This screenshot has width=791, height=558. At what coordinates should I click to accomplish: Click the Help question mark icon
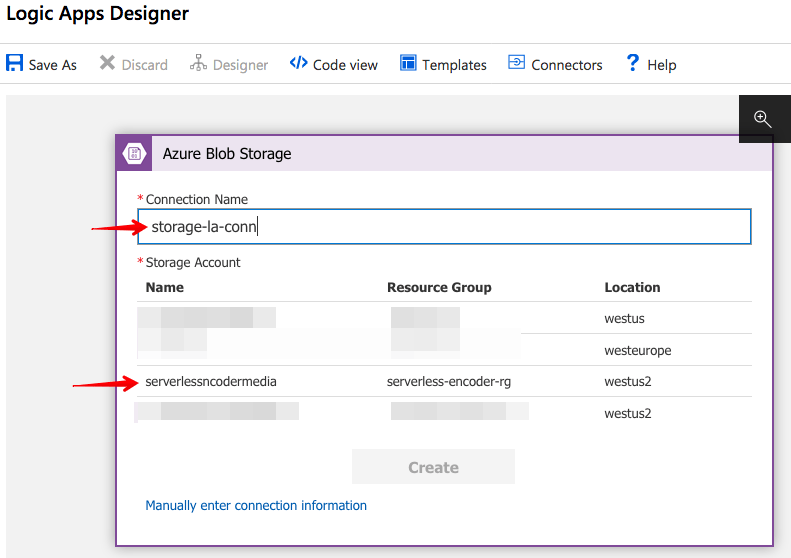point(632,64)
